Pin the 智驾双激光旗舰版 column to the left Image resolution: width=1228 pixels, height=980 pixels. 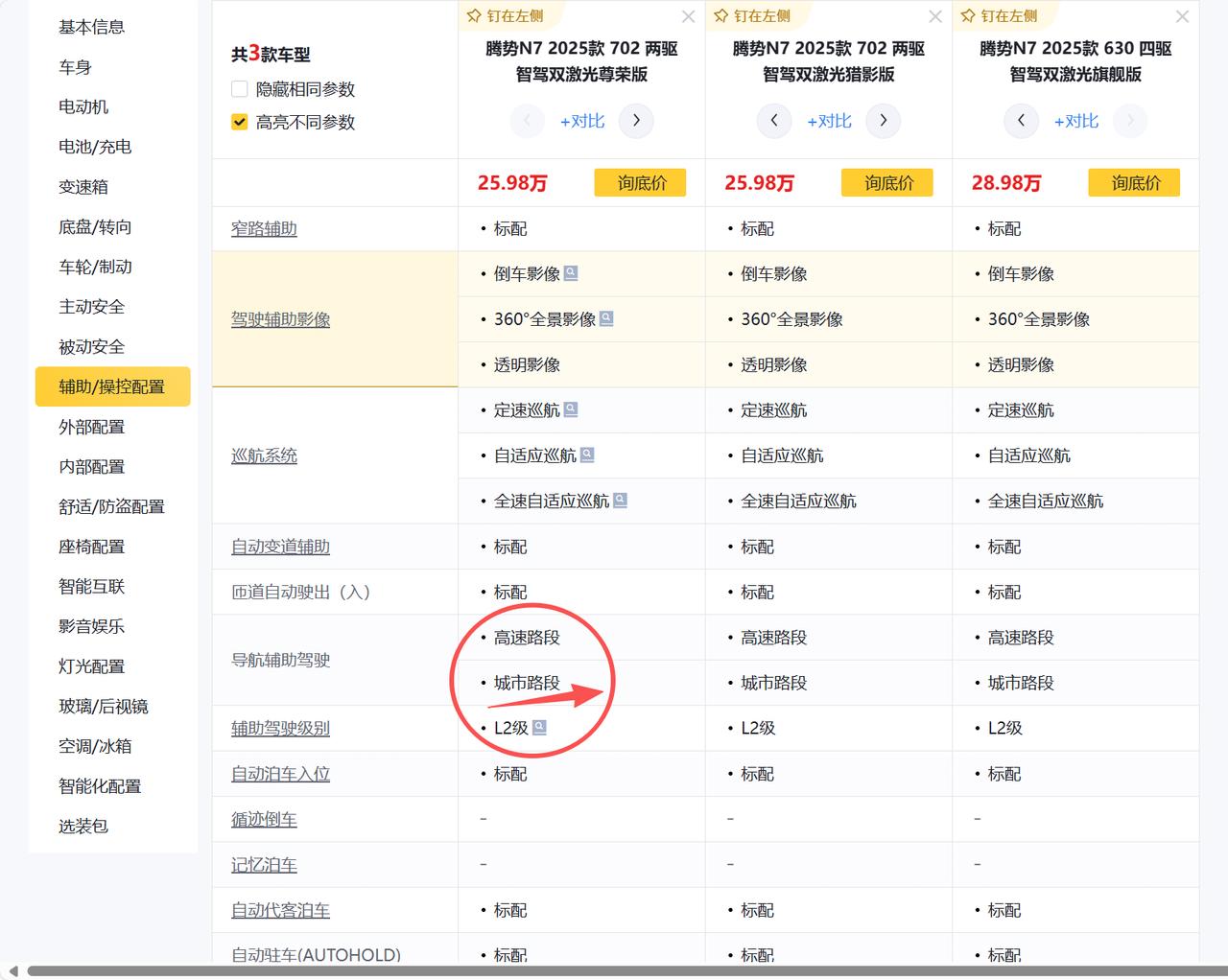tap(999, 16)
